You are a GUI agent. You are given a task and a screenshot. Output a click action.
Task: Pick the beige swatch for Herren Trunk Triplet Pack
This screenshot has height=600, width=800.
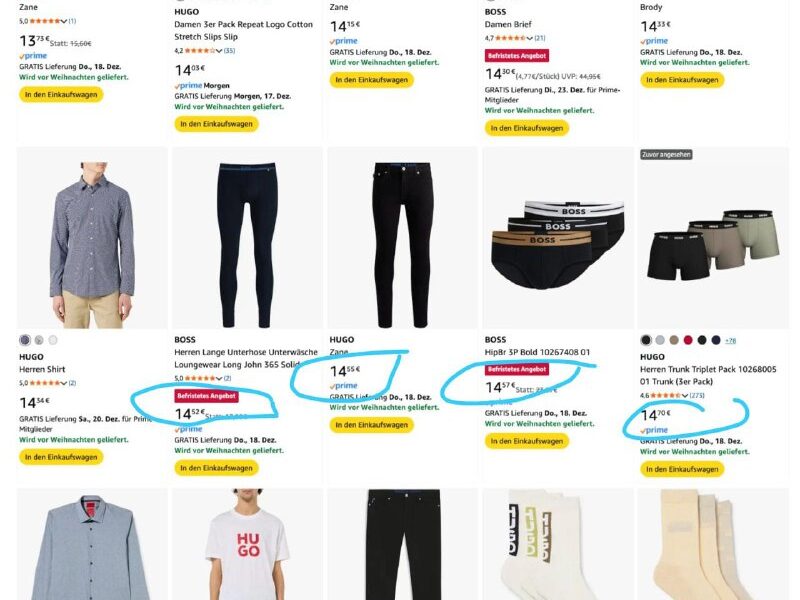coord(674,340)
